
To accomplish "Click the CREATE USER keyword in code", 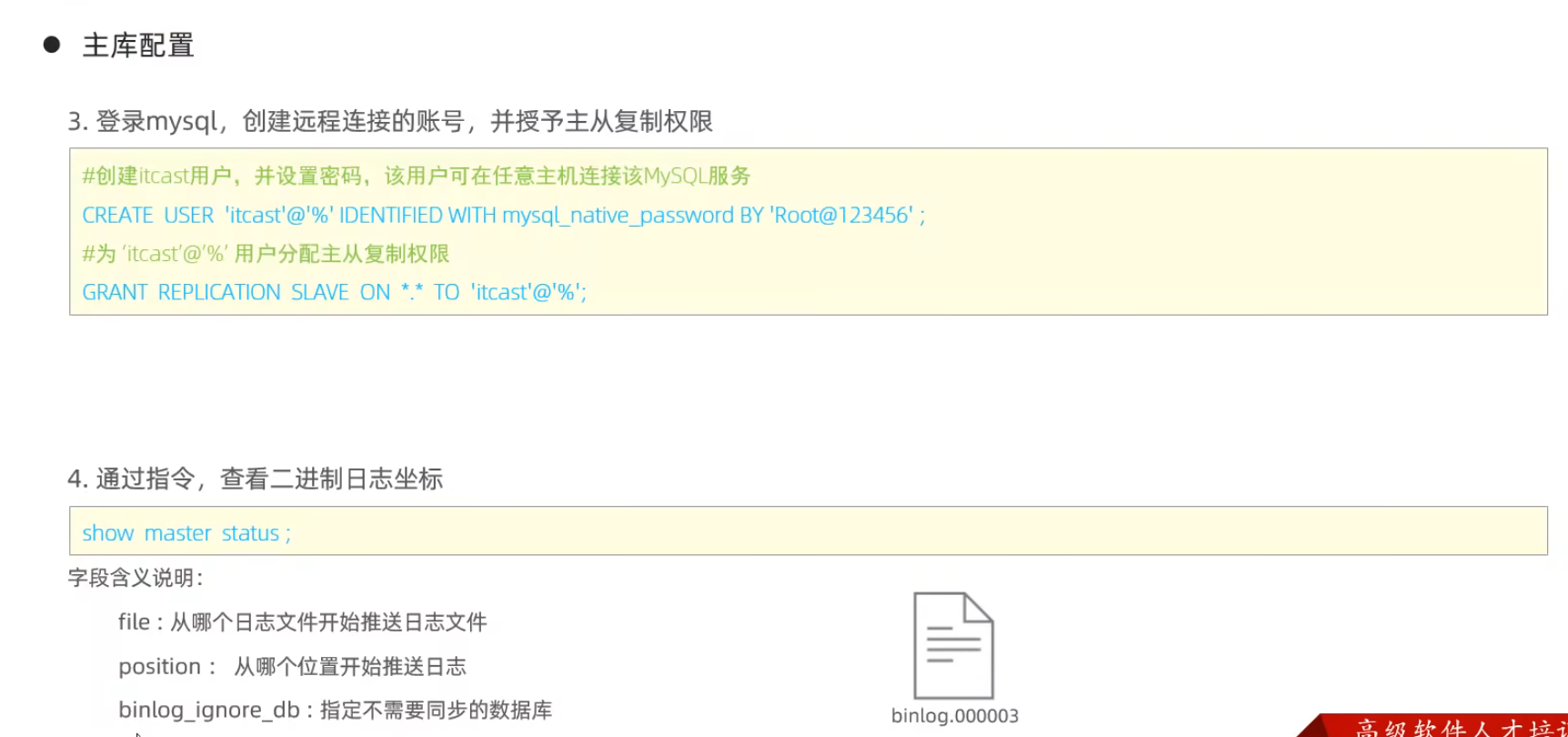I will 147,216.
